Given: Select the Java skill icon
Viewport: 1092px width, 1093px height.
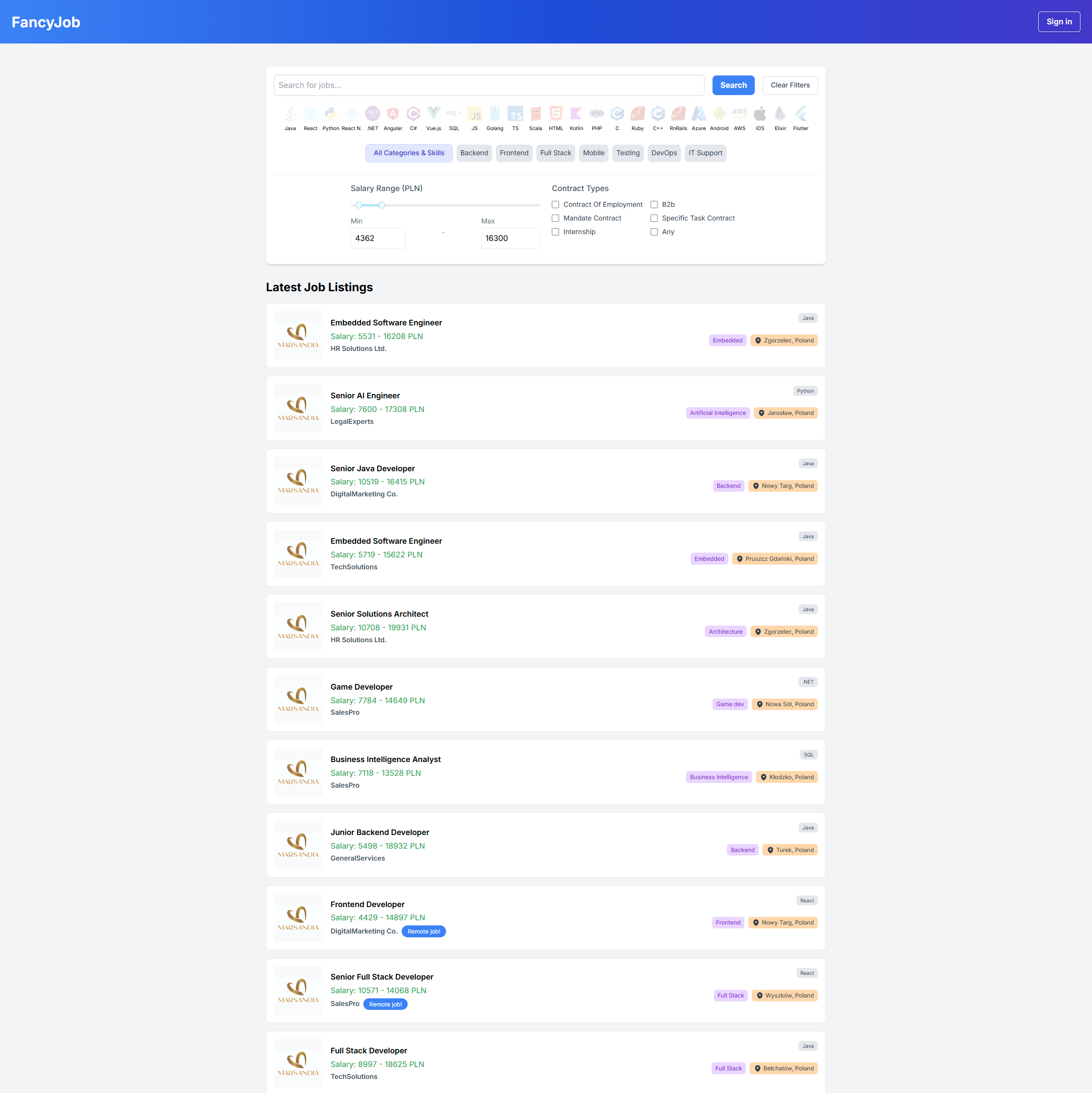Looking at the screenshot, I should coord(290,114).
